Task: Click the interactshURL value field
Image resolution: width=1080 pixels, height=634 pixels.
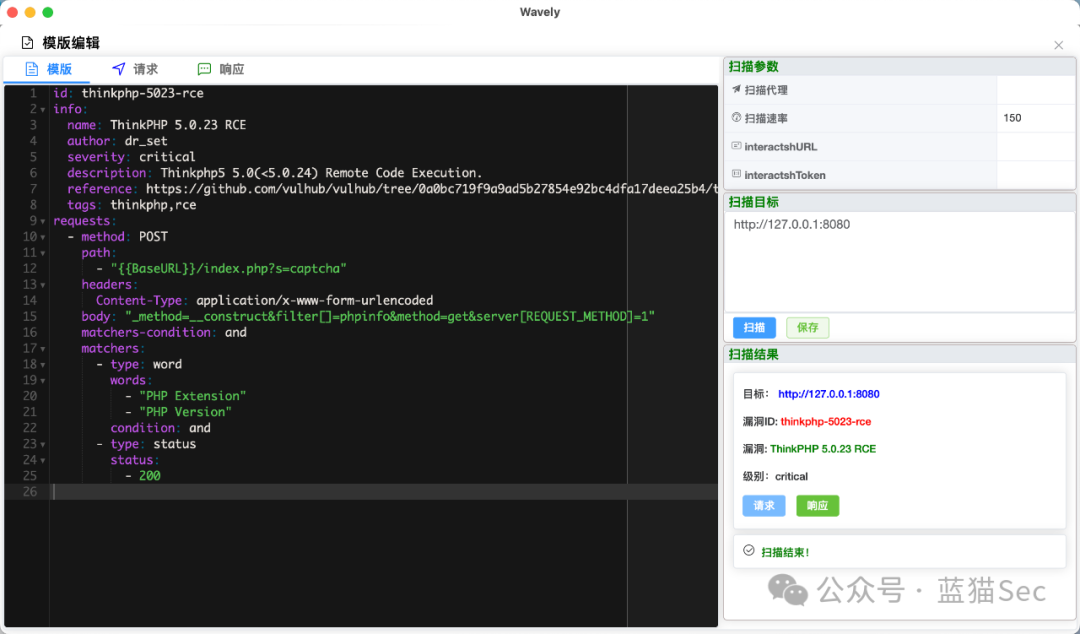Action: coord(1035,146)
